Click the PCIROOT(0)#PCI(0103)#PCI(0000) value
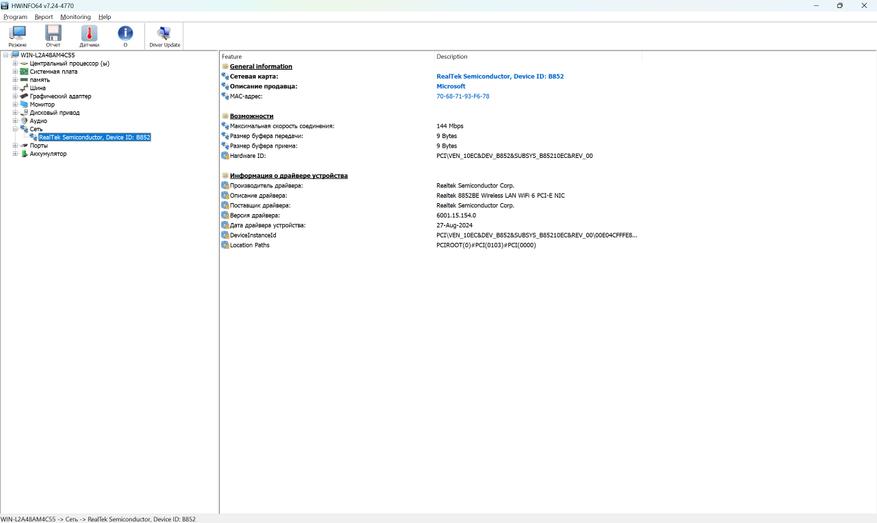Viewport: 877px width, 523px height. click(486, 245)
